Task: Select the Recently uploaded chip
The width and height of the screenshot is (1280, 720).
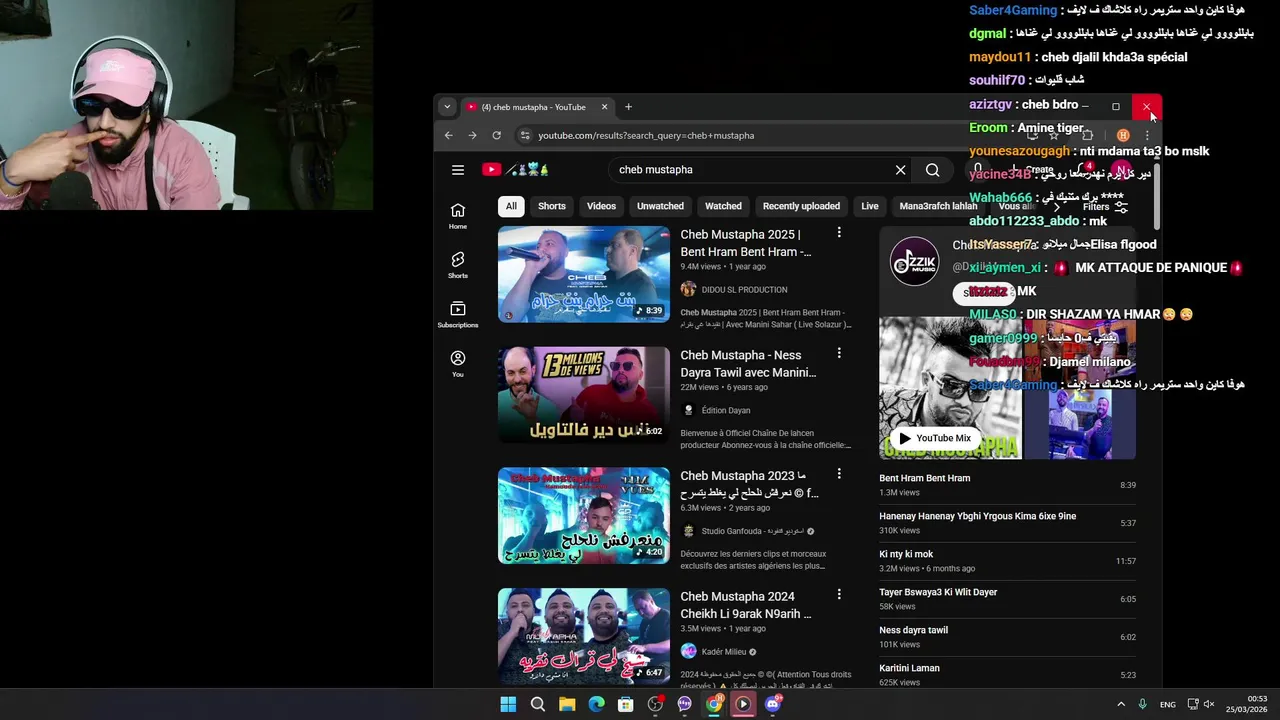Action: [x=801, y=206]
